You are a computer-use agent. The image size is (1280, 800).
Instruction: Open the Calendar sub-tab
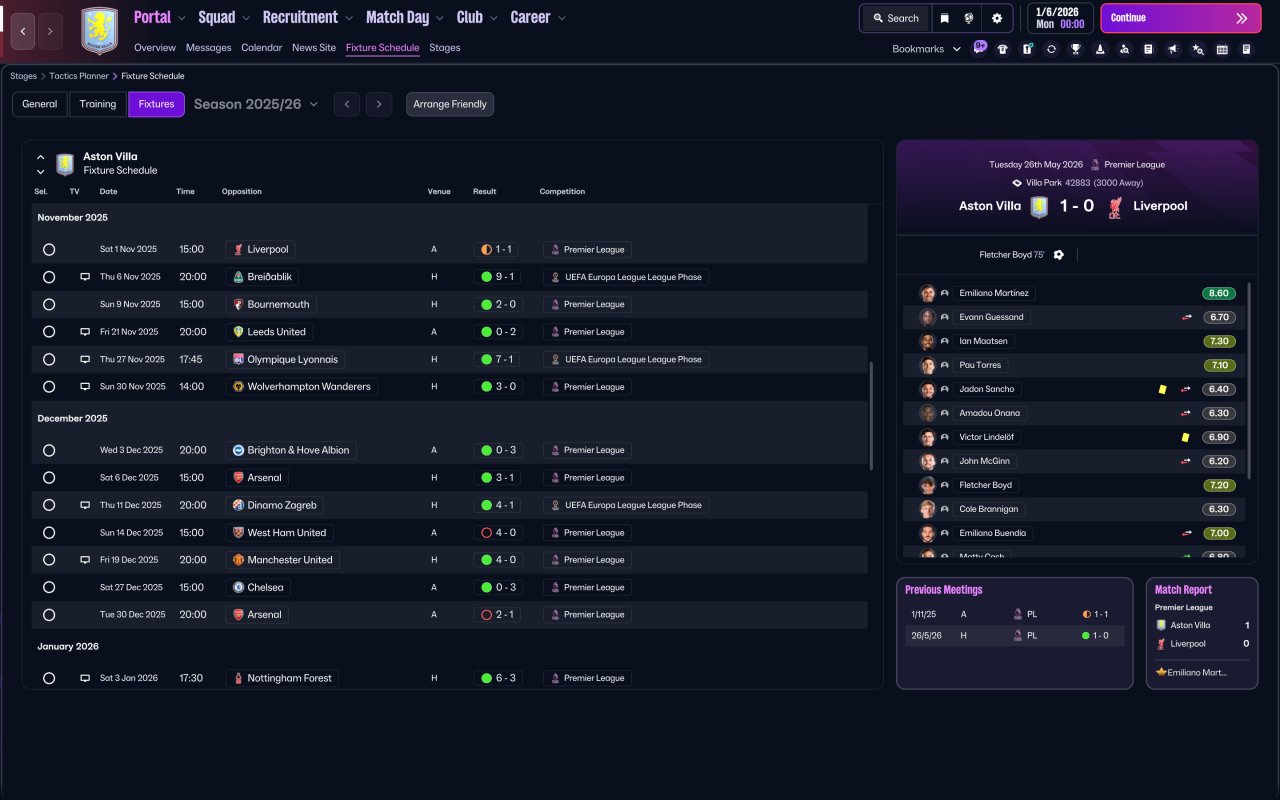pyautogui.click(x=262, y=48)
